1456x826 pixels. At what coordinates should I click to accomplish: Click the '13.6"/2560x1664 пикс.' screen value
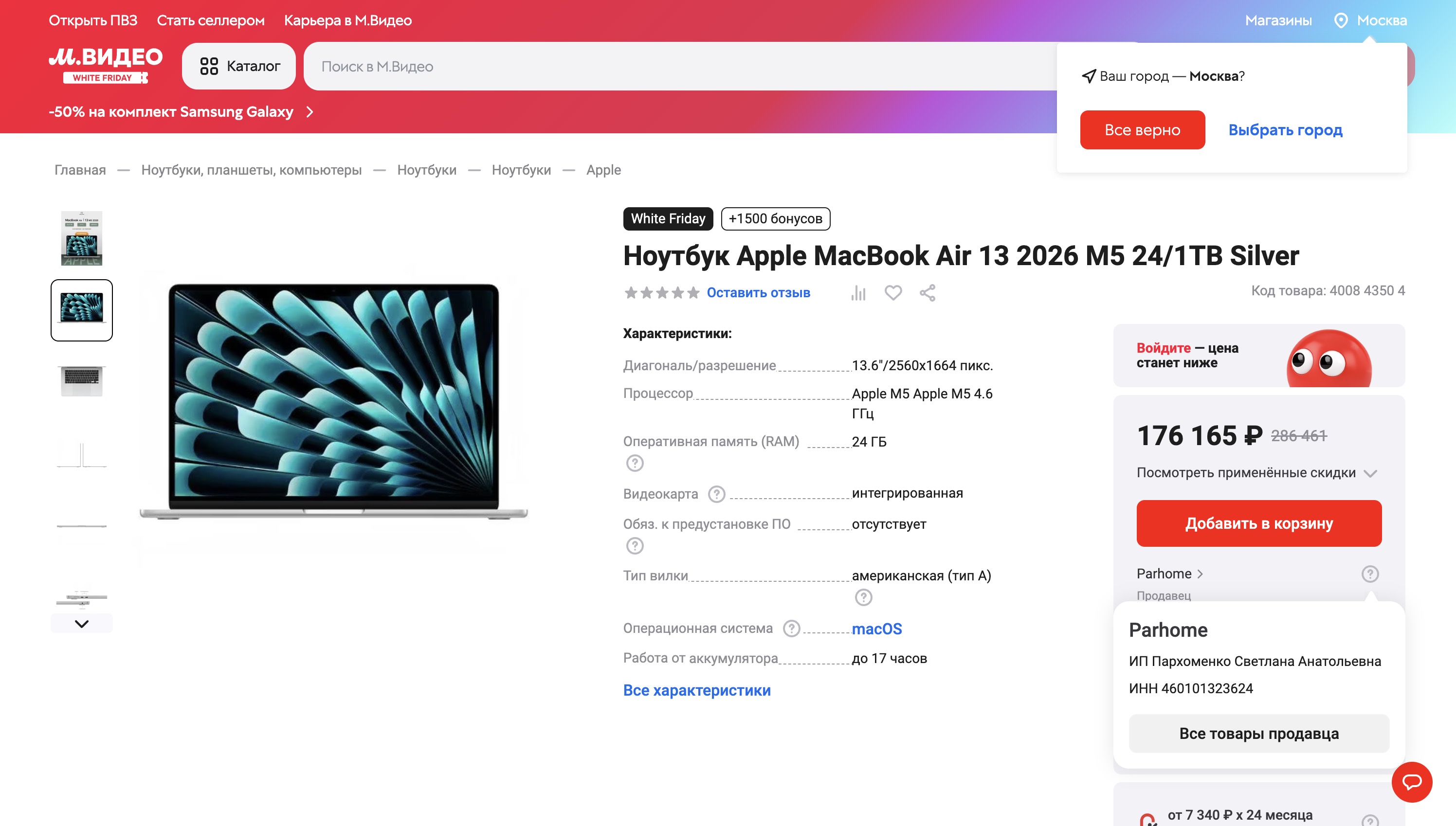pyautogui.click(x=922, y=365)
